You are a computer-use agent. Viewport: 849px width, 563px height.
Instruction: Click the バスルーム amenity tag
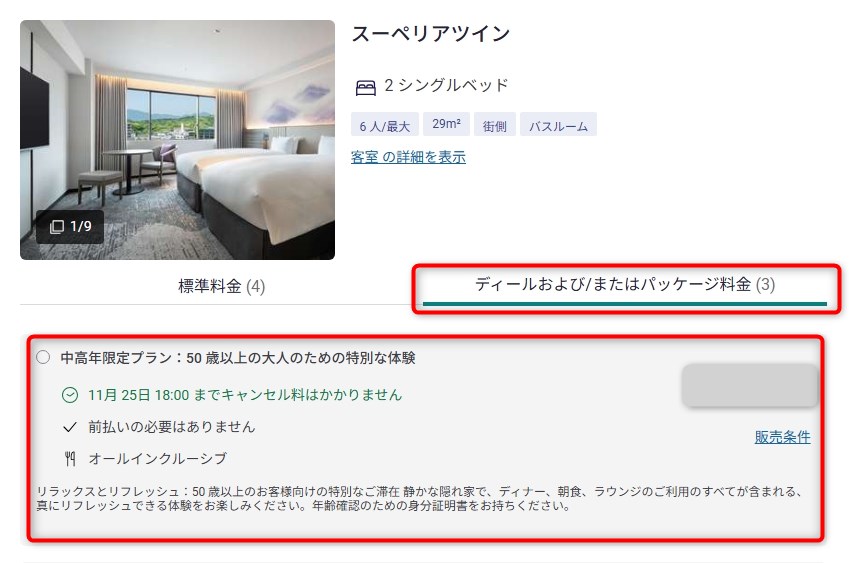558,125
